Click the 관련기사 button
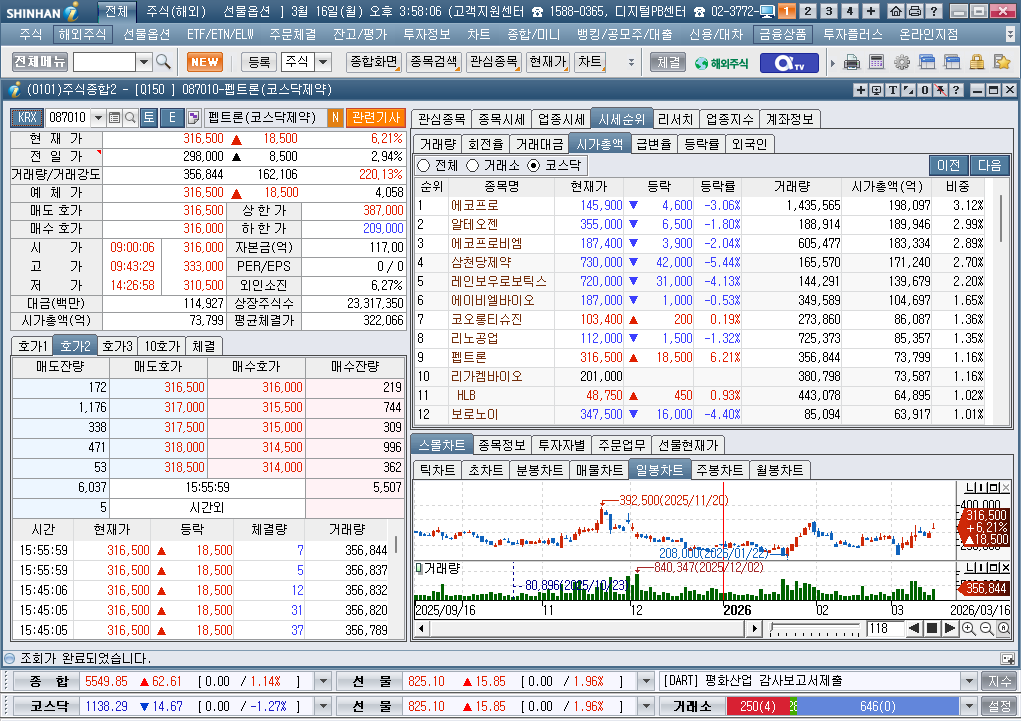1021x721 pixels. [x=376, y=118]
